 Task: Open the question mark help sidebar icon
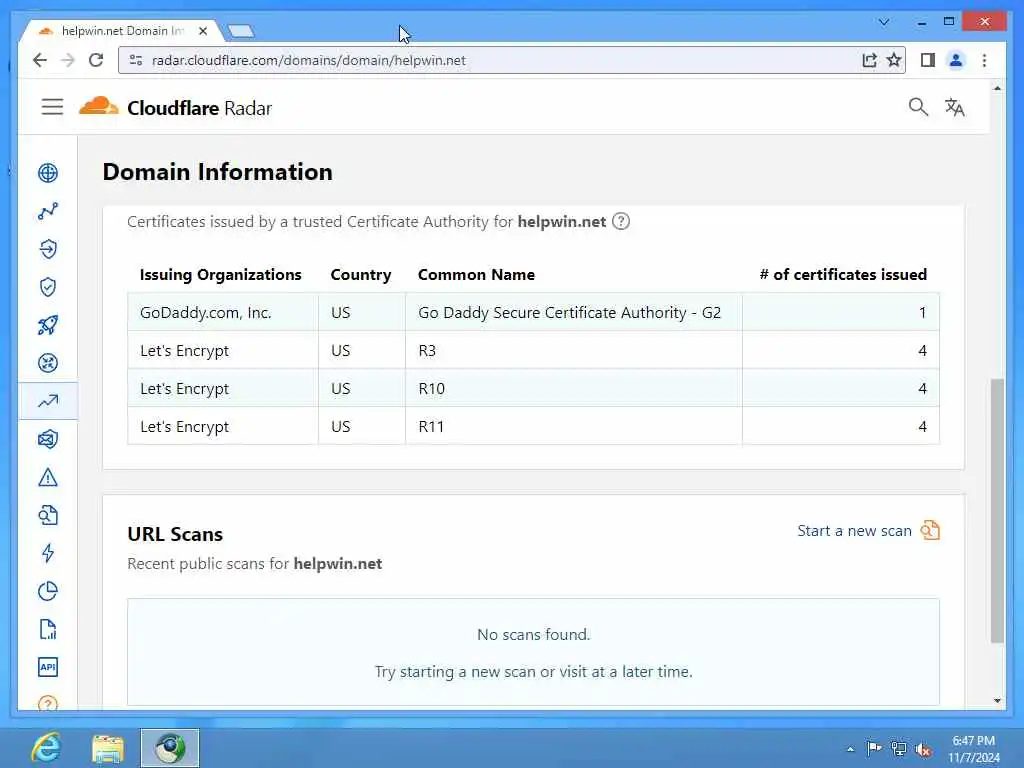[48, 703]
